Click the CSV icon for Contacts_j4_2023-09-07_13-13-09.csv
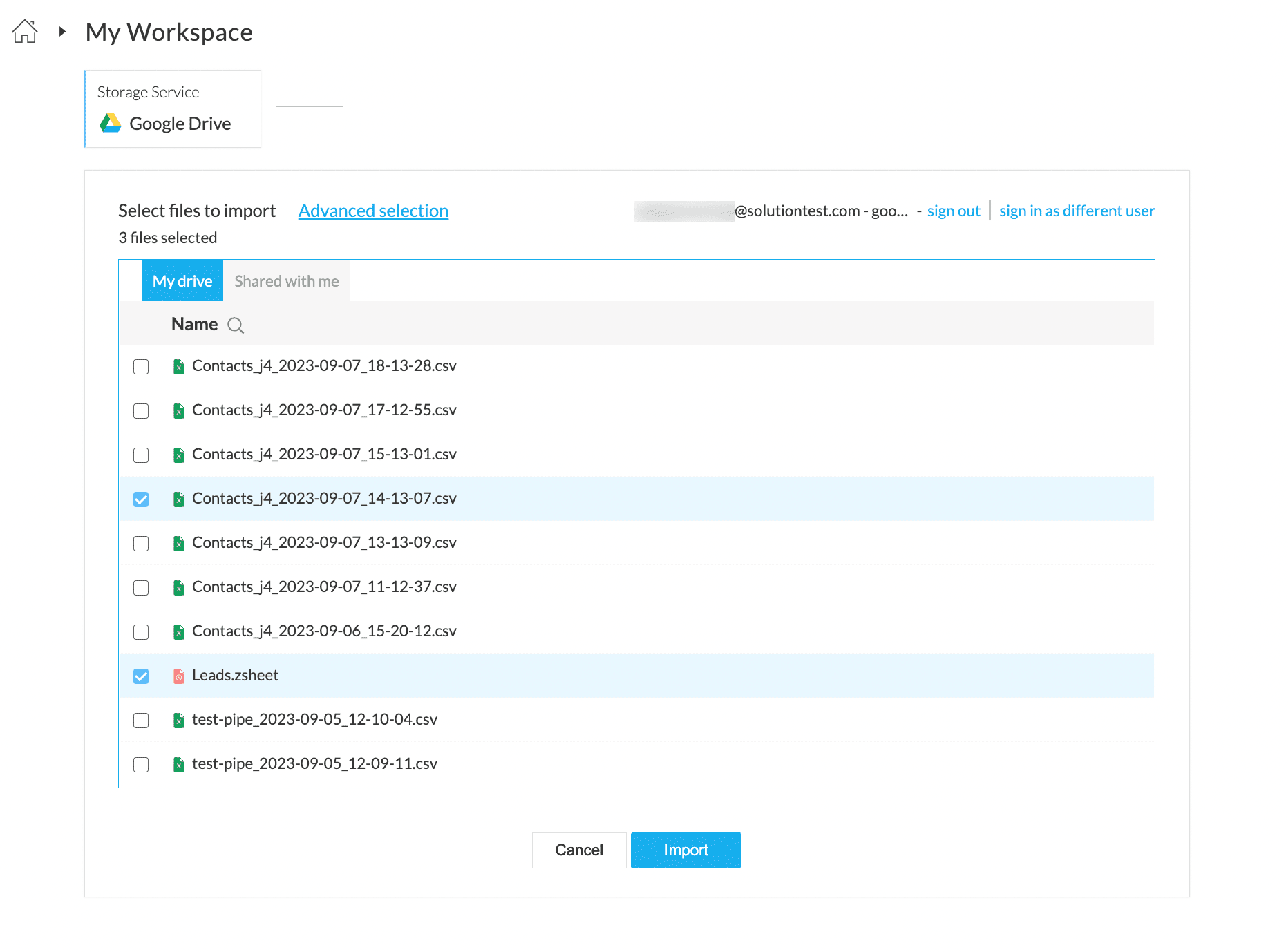This screenshot has width=1288, height=952. (178, 544)
